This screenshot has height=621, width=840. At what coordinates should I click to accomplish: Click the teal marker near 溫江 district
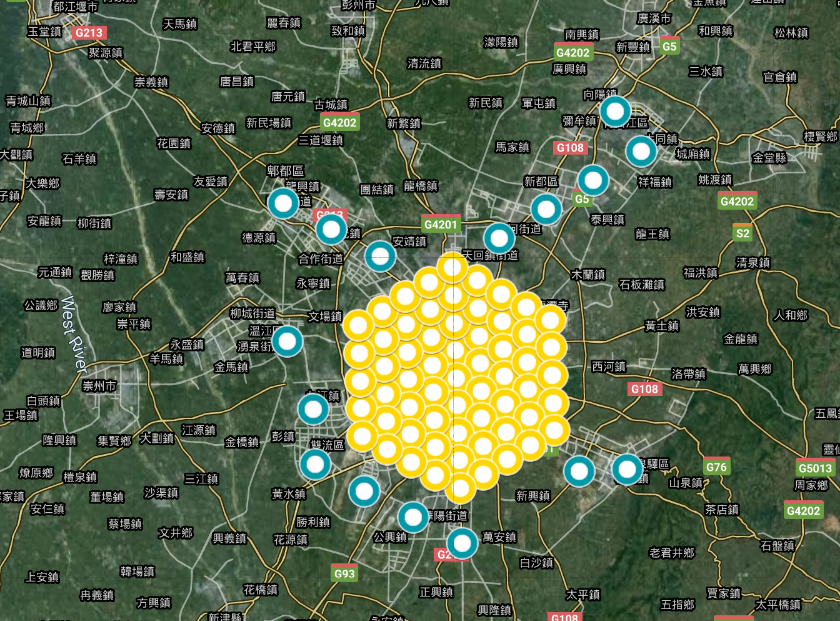288,341
